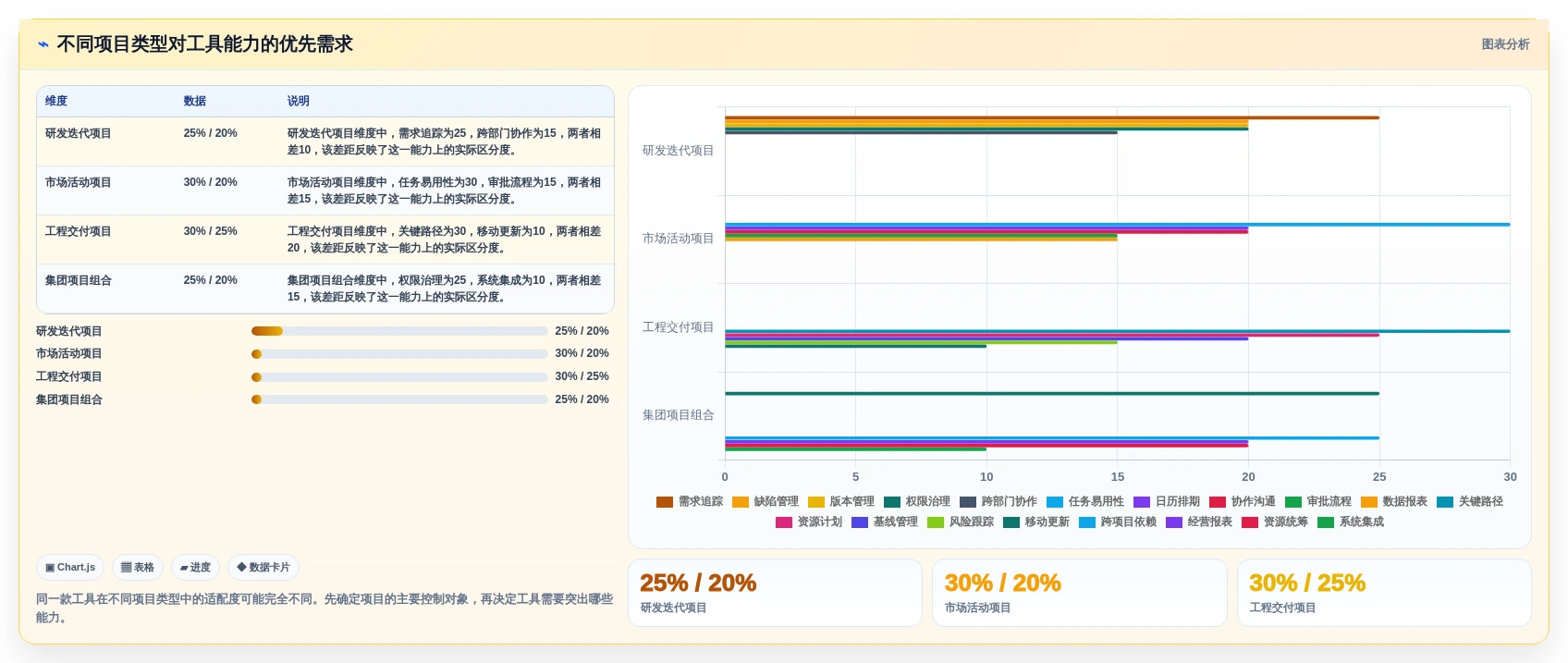
Task: Select the Chart.js chip
Action: pyautogui.click(x=70, y=568)
